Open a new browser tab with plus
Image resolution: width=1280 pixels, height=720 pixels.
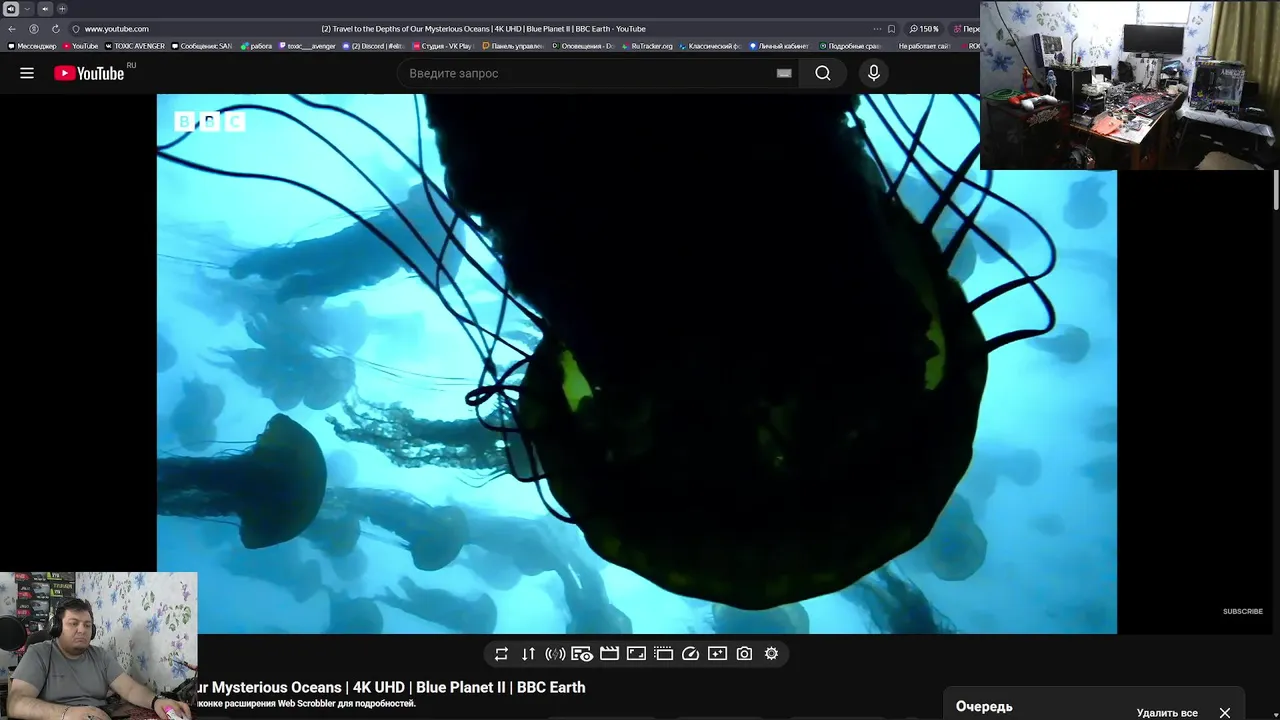(x=62, y=9)
